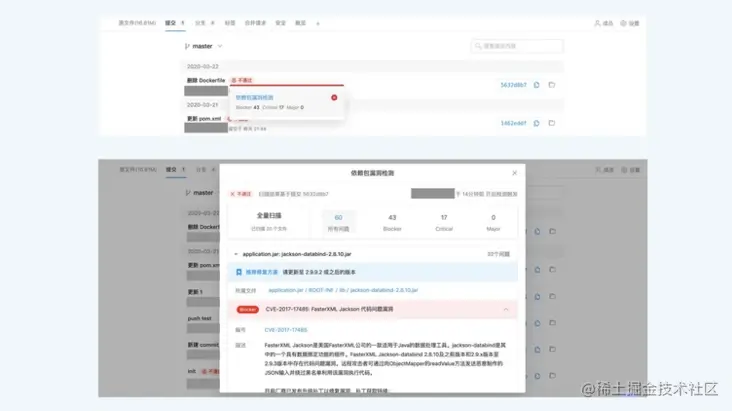Copy hash icon beside 5632d8b7

click(x=536, y=85)
